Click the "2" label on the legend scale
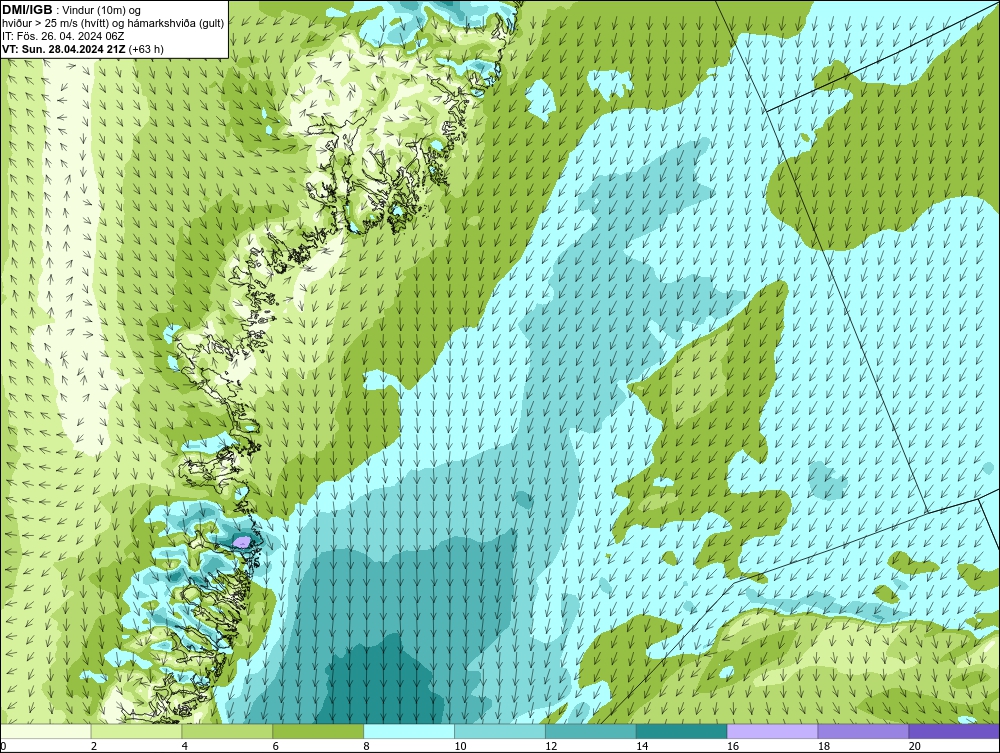The image size is (1000, 753). point(94,746)
